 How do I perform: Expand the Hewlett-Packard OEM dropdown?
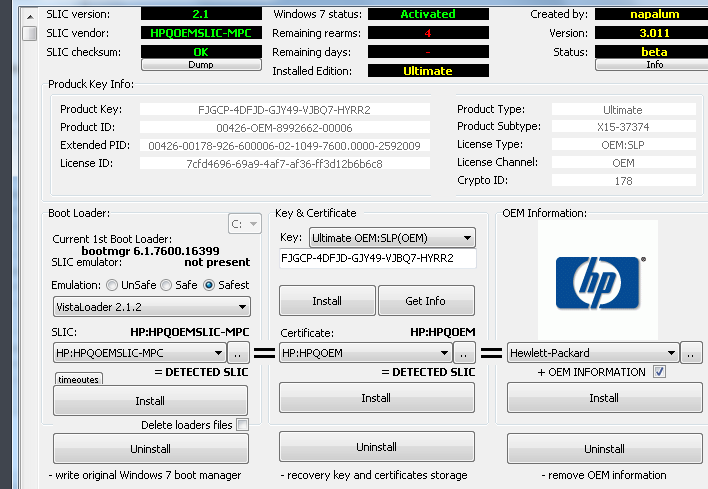coord(593,353)
